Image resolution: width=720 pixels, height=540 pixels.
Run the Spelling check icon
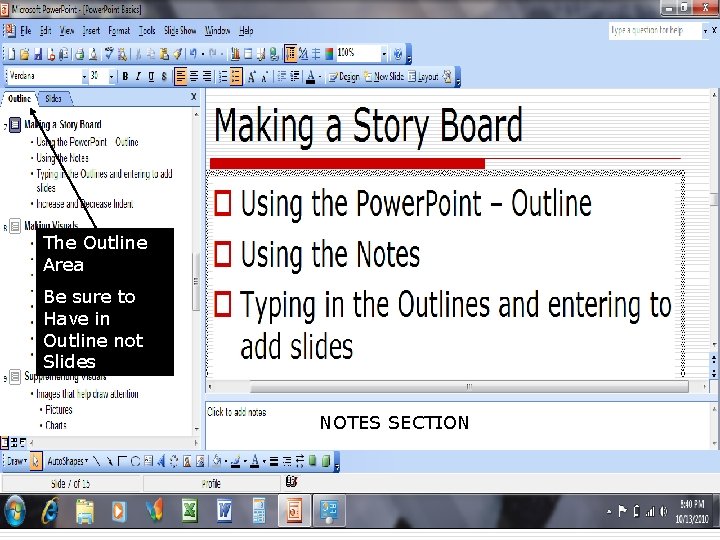click(x=109, y=54)
